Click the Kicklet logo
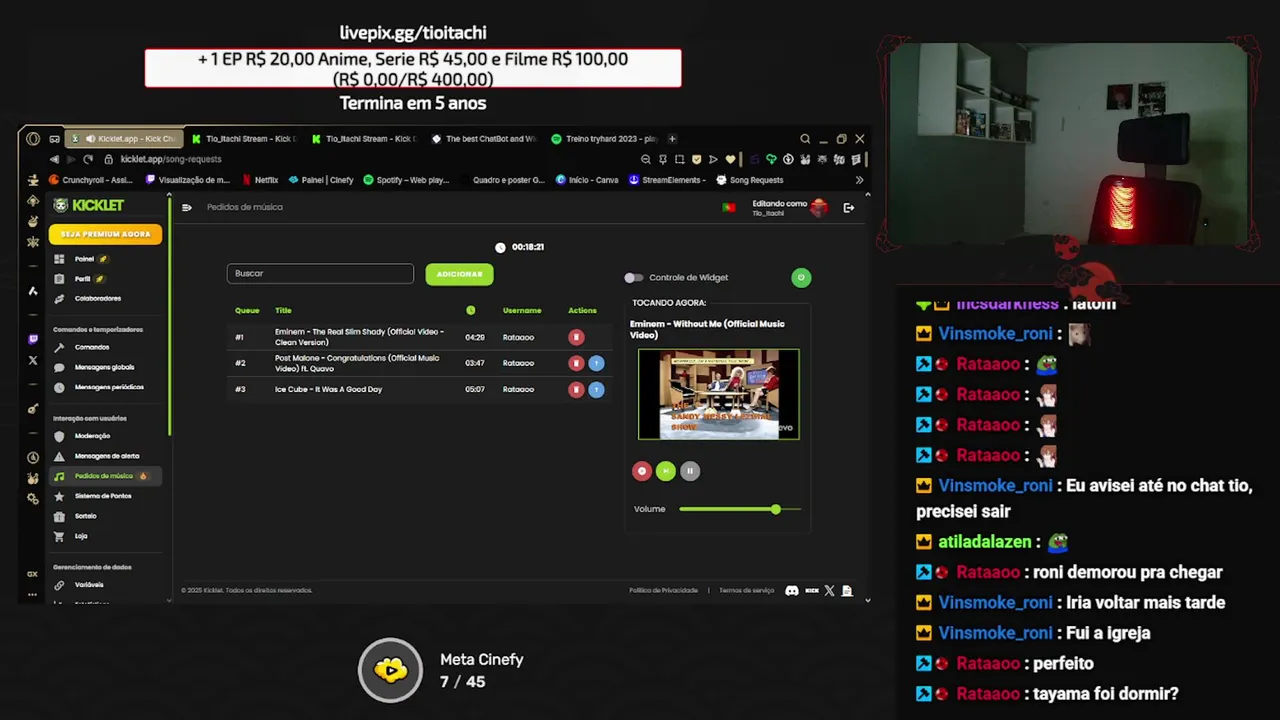 89,205
